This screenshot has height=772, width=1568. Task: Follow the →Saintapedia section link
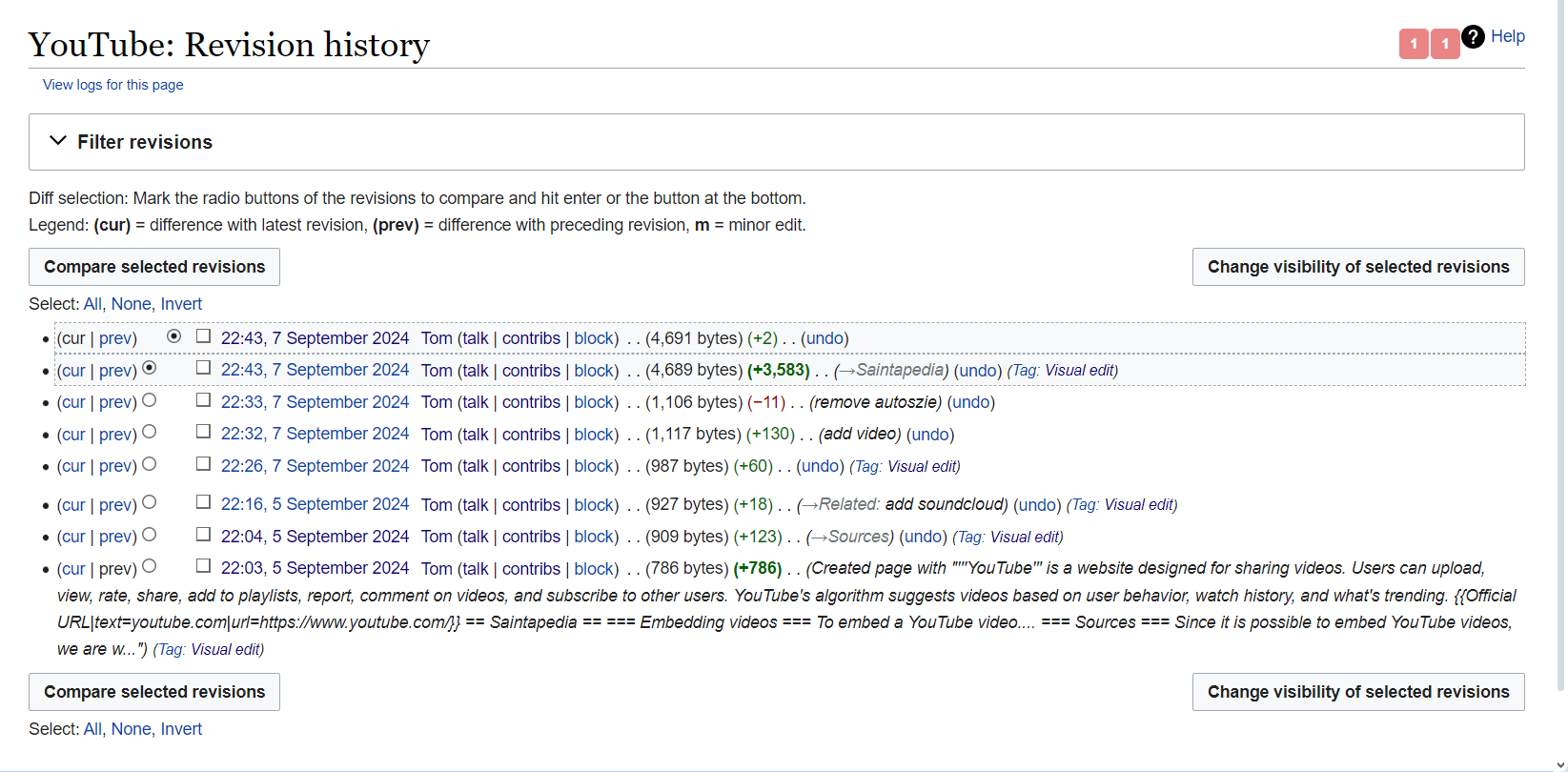pos(891,371)
